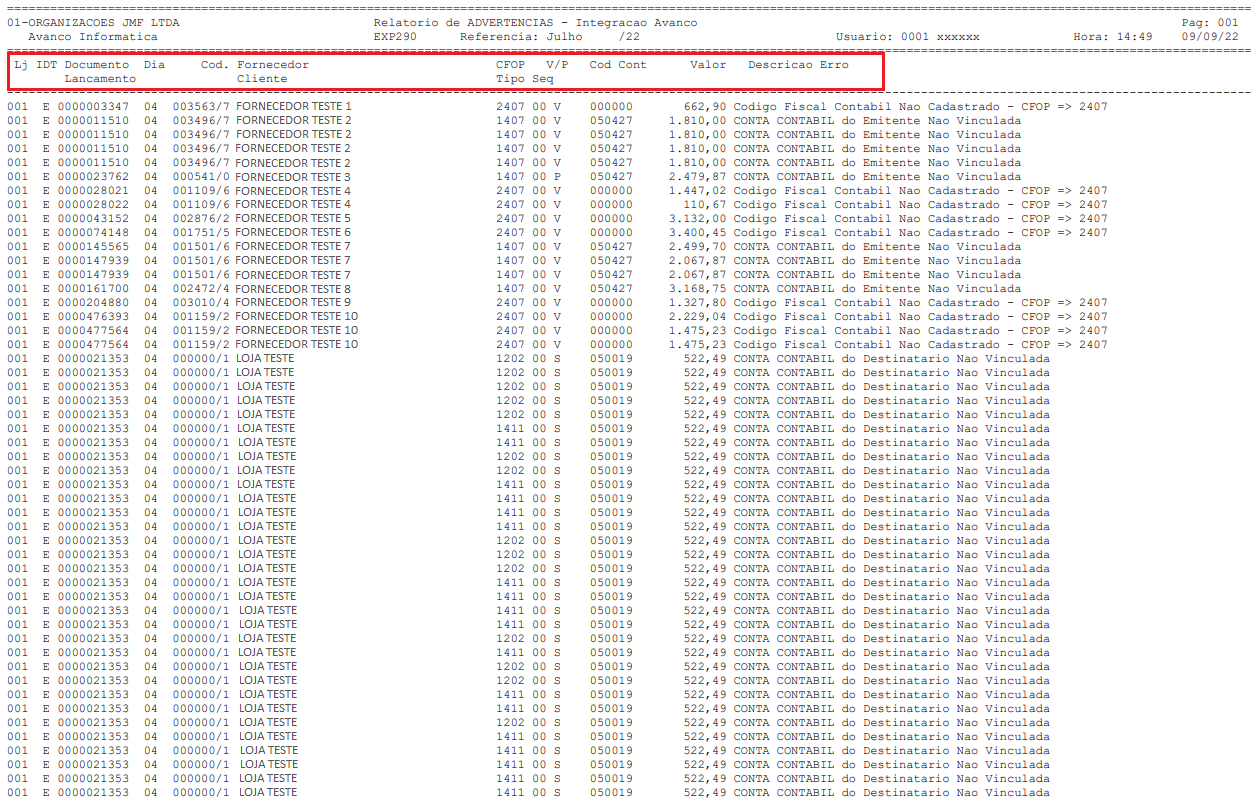This screenshot has width=1251, height=811.
Task: Select document number 0000204880
Action: 93,303
